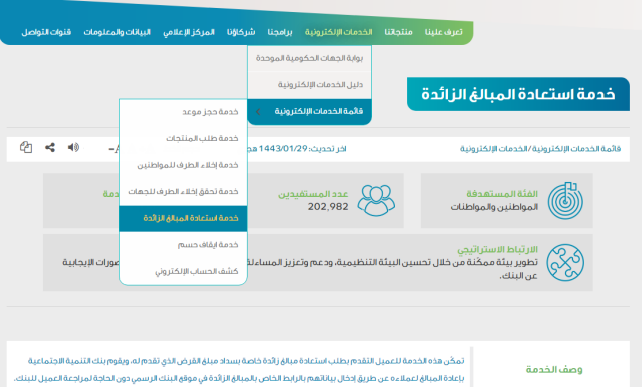This screenshot has width=642, height=387.
Task: Choose خدمة استعادة المبالغ الزائدة in the submenu
Action: coord(183,218)
